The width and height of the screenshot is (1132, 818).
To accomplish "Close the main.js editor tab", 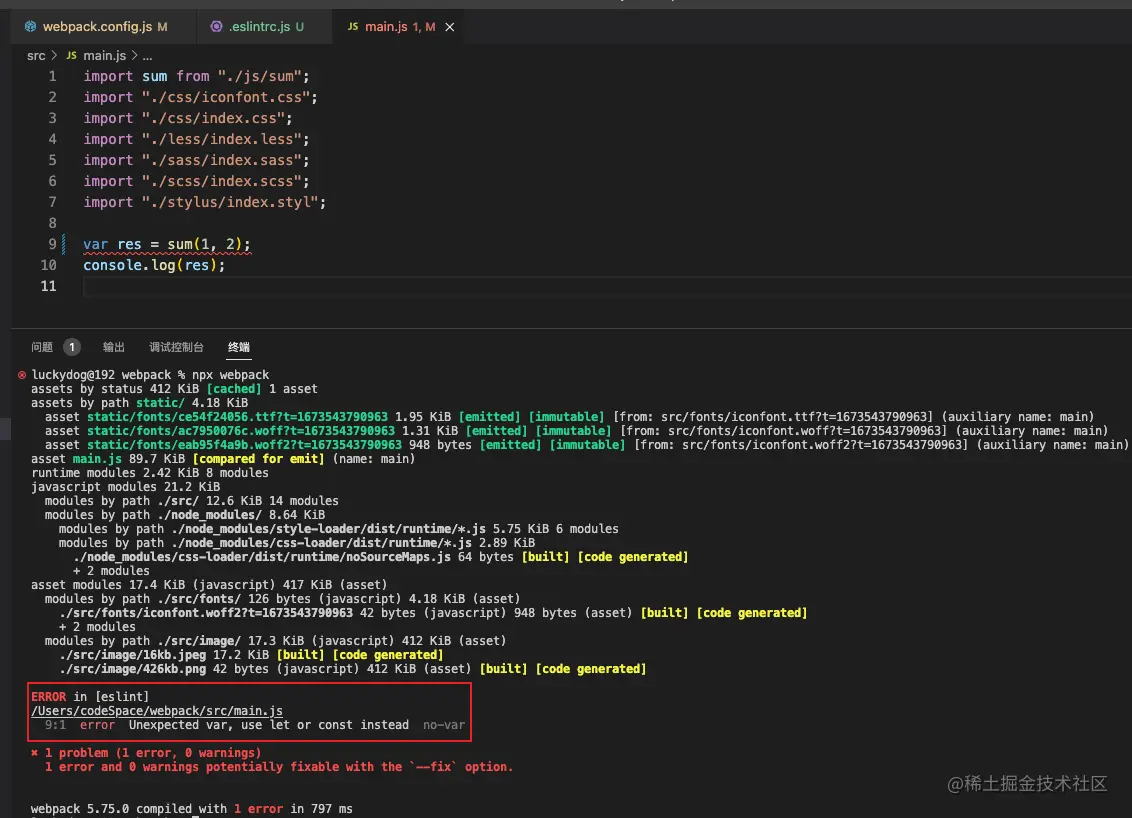I will coord(449,27).
